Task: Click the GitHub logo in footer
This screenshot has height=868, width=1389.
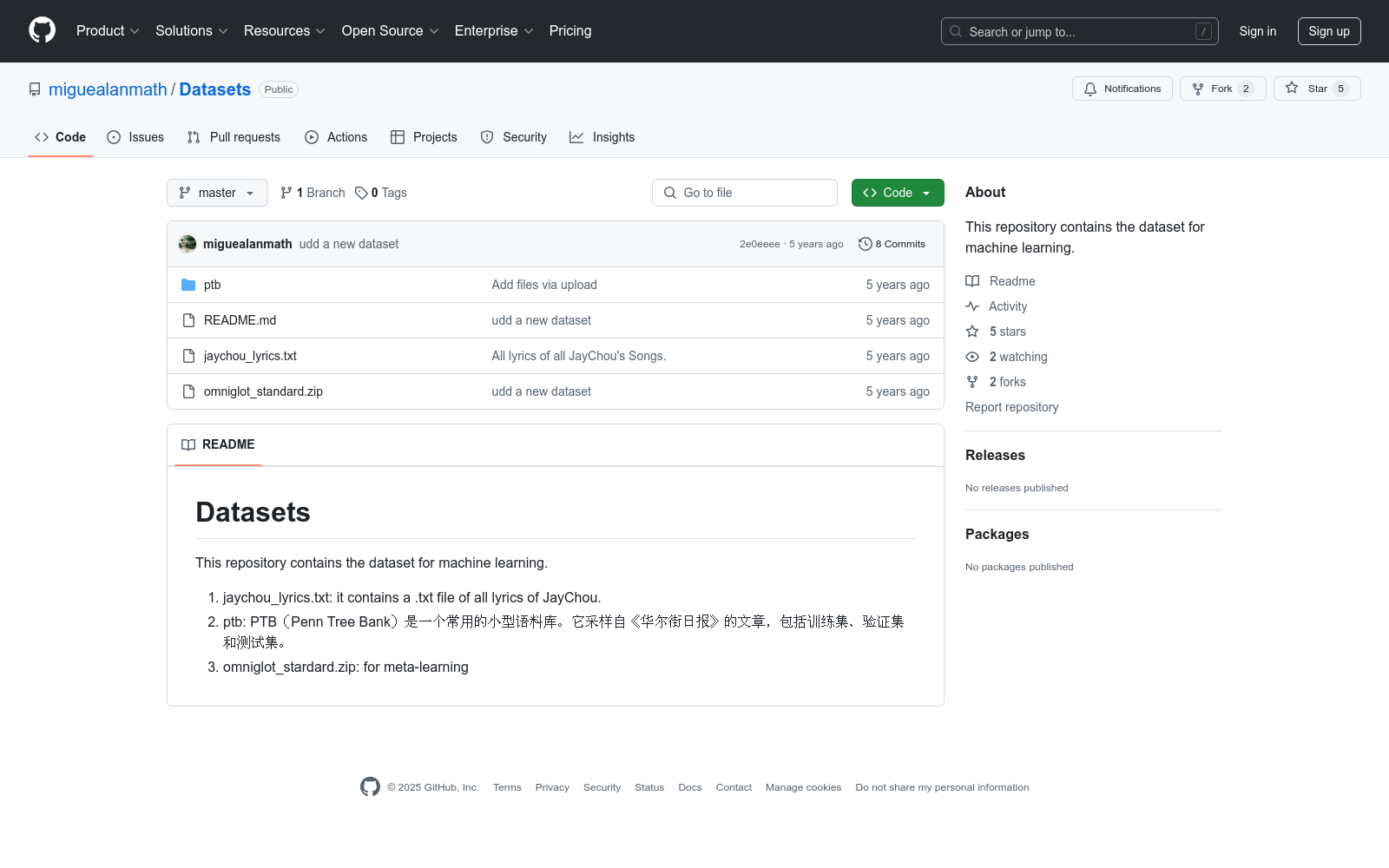Action: tap(370, 787)
